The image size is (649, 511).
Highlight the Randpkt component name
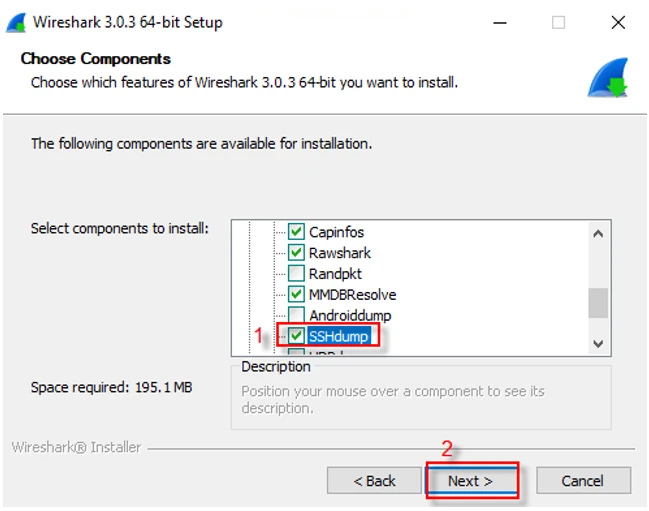point(335,274)
